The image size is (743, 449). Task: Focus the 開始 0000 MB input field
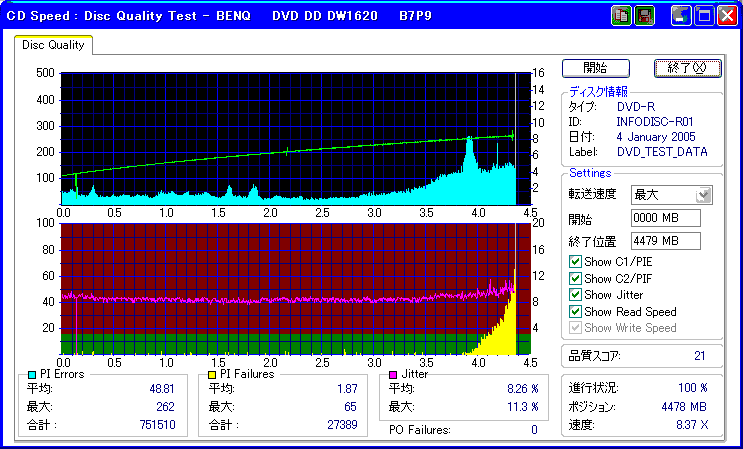[x=666, y=218]
